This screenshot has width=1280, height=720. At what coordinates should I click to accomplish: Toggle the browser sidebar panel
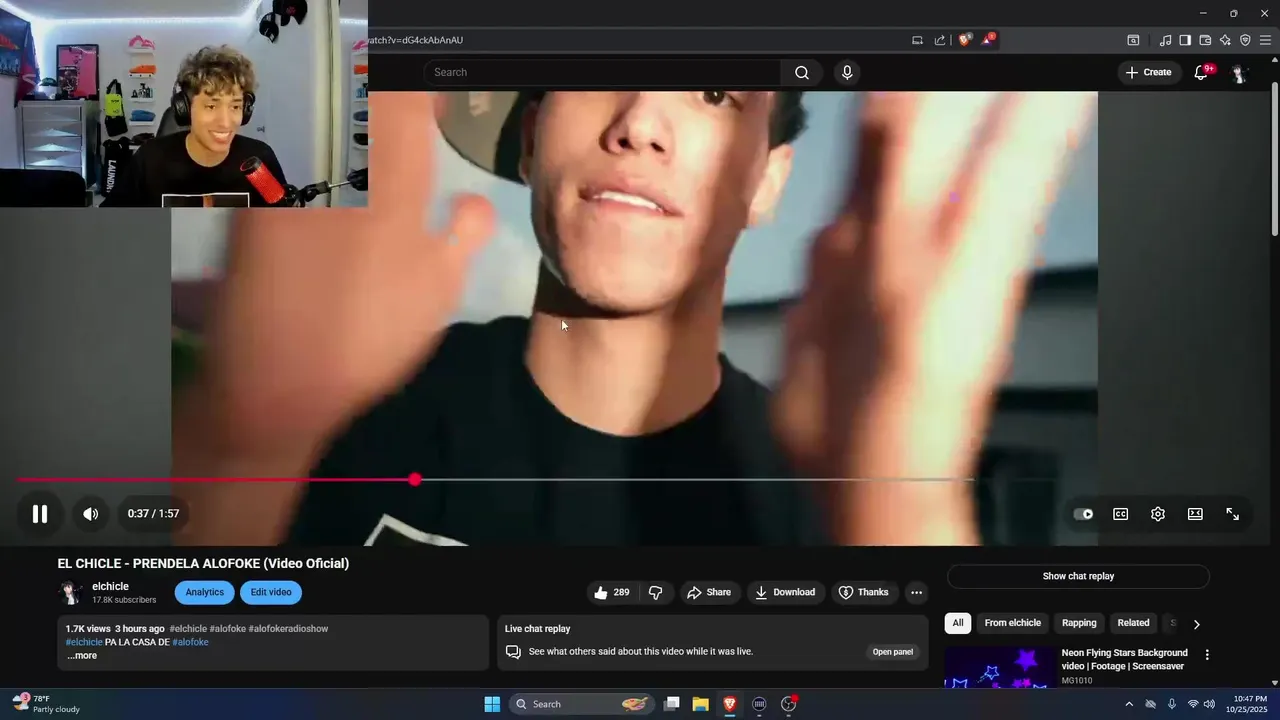(1185, 40)
